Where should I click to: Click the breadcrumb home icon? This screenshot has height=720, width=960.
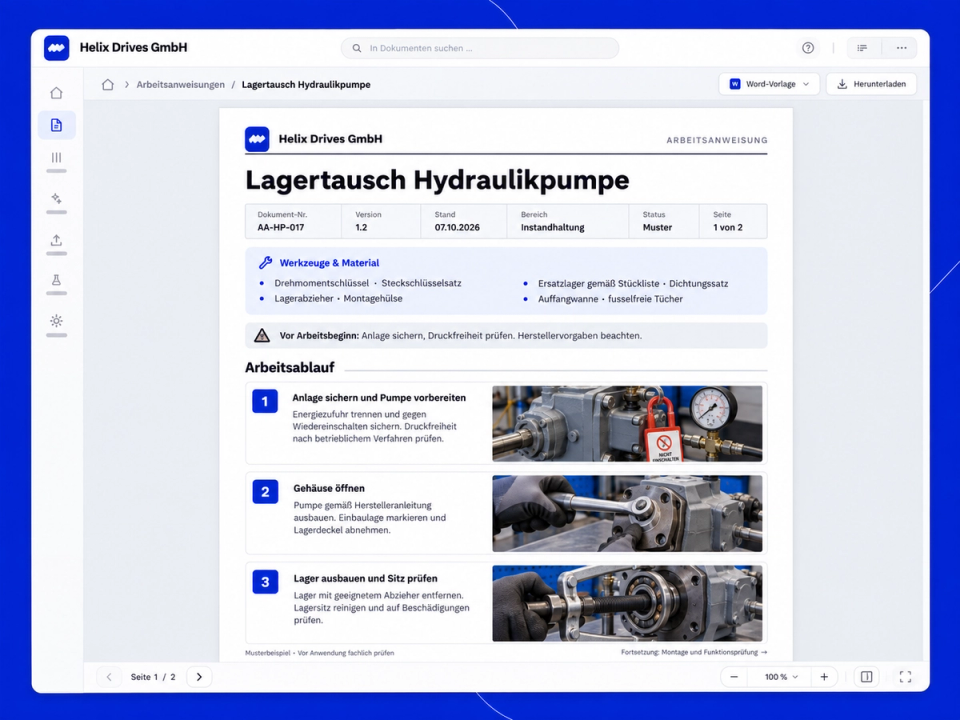point(108,84)
